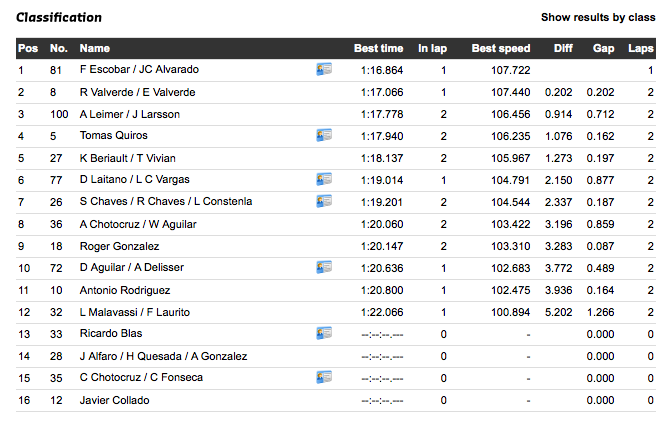Open profile card for D Laitano / L C Vargas

click(x=324, y=180)
